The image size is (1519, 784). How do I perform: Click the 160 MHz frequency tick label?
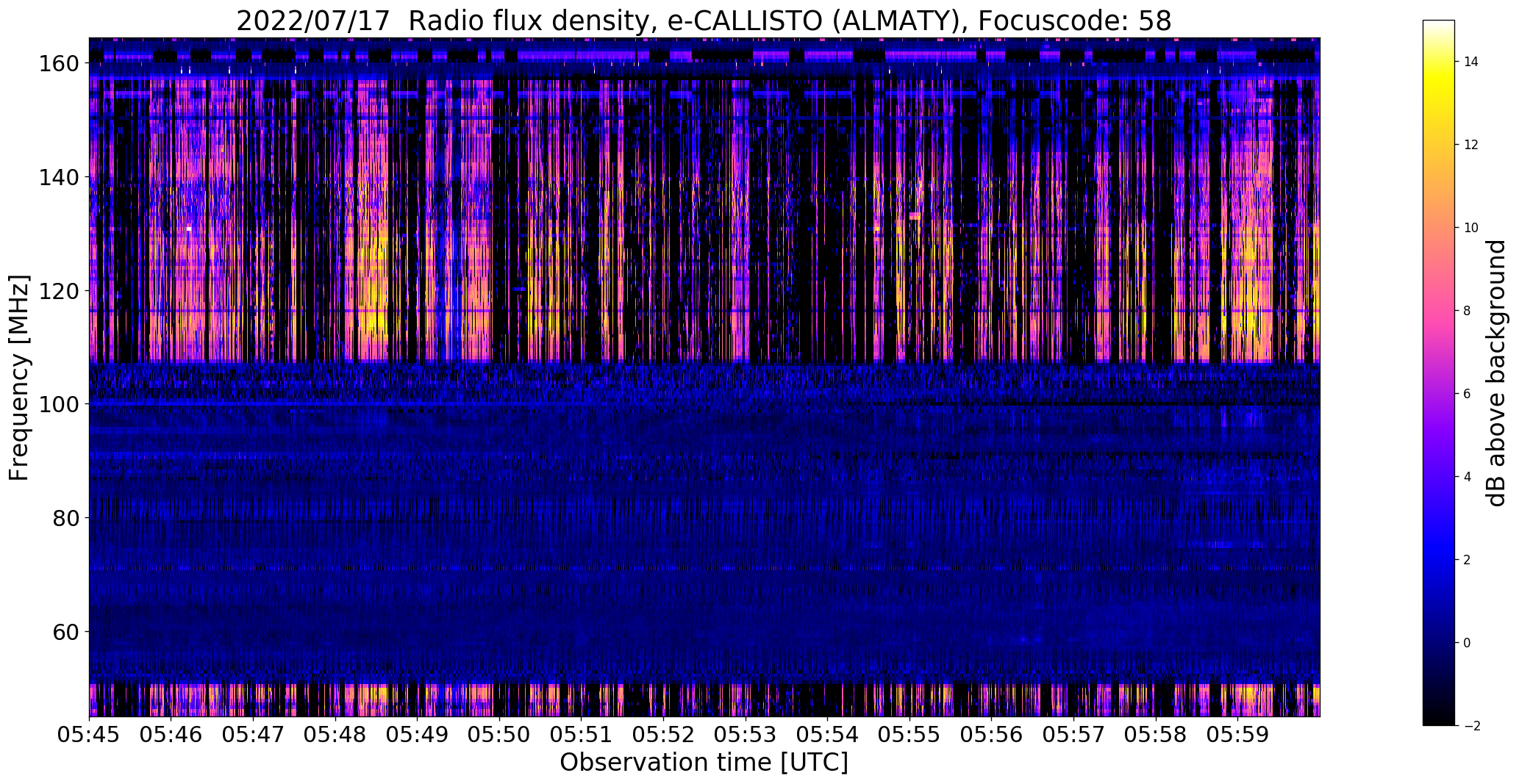(x=58, y=63)
